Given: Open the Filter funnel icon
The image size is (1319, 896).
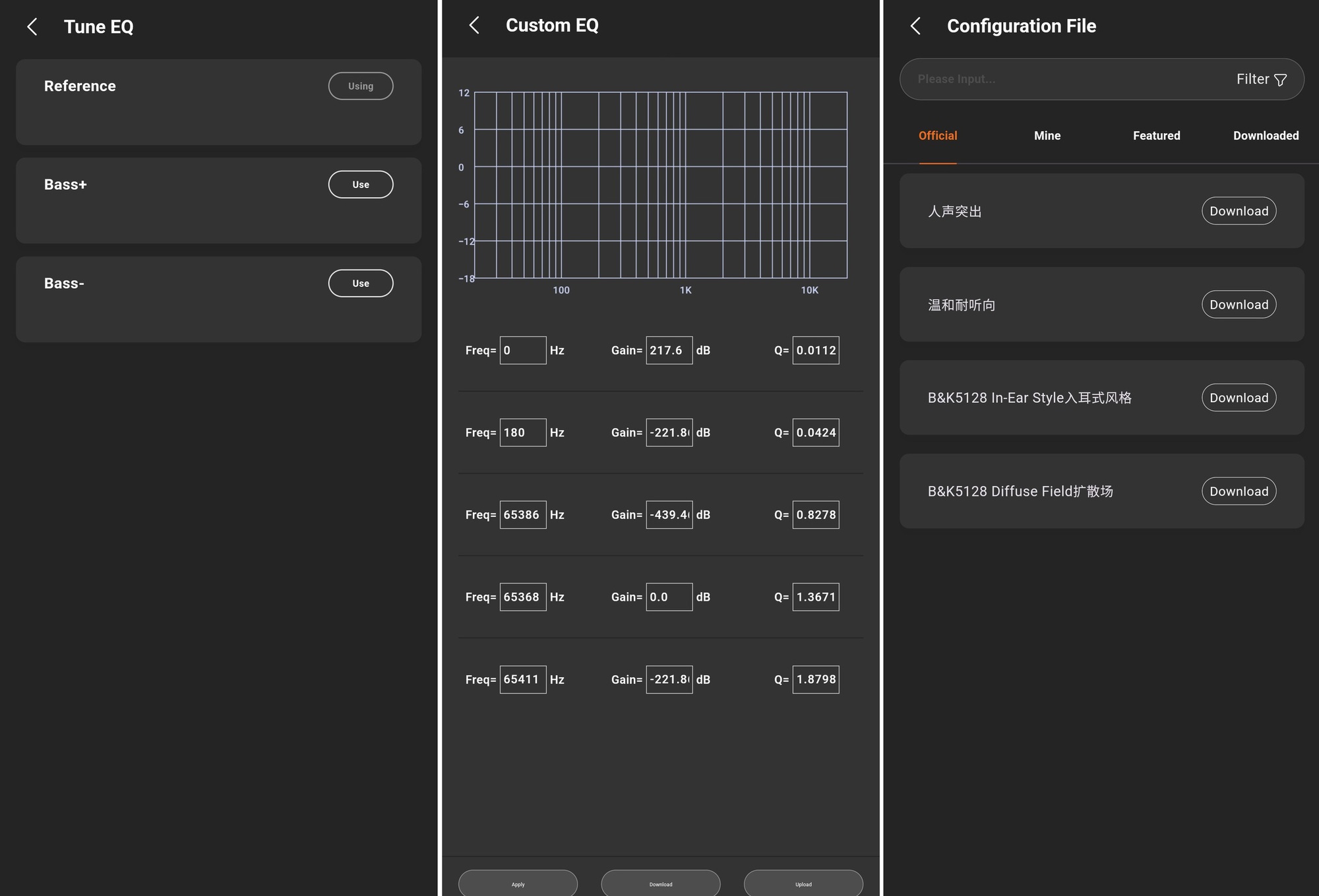Looking at the screenshot, I should point(1280,80).
